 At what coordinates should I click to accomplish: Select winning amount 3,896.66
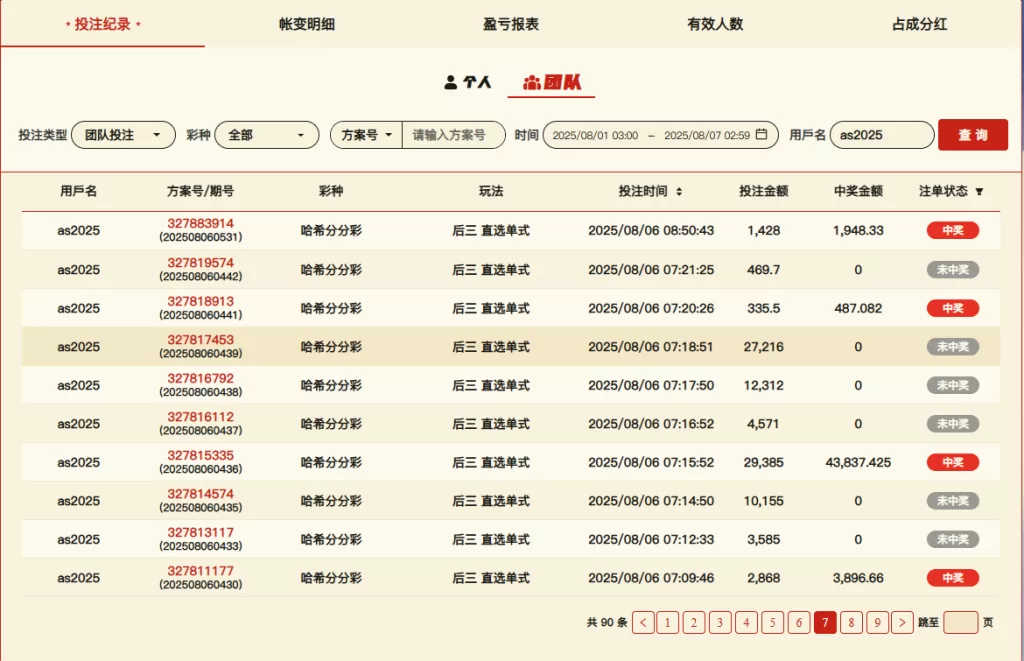[x=858, y=578]
